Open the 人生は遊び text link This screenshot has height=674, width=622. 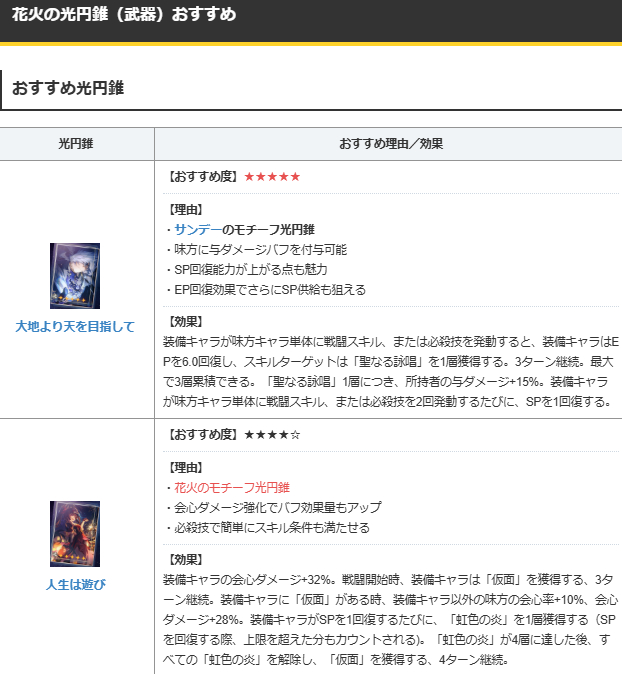coord(75,584)
